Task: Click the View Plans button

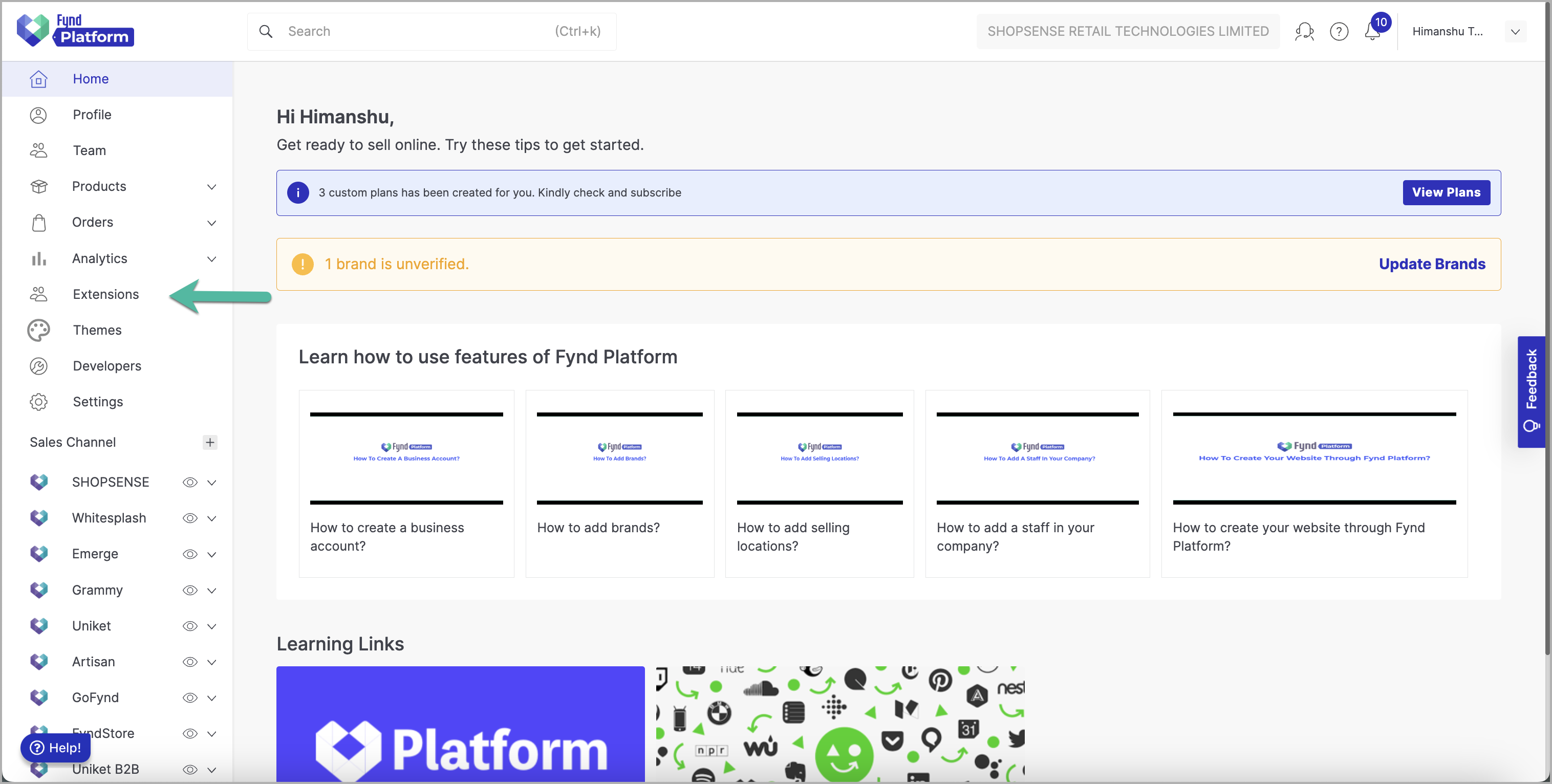Action: [x=1446, y=193]
